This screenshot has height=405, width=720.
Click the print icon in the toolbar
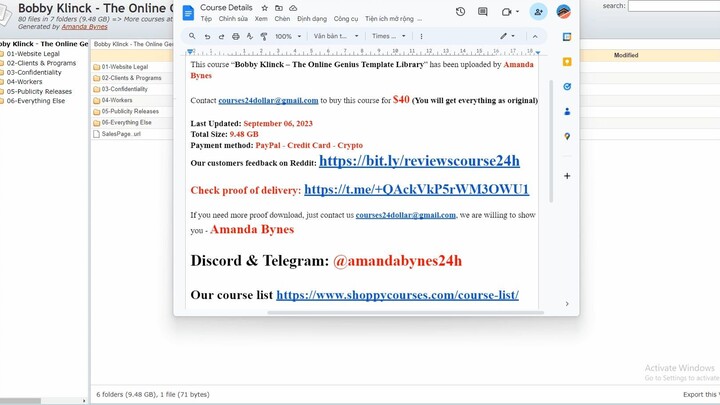click(235, 36)
